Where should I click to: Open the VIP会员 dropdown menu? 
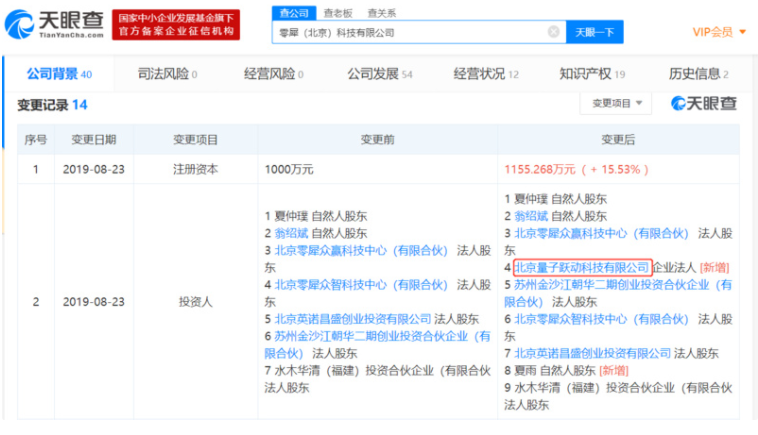click(719, 32)
